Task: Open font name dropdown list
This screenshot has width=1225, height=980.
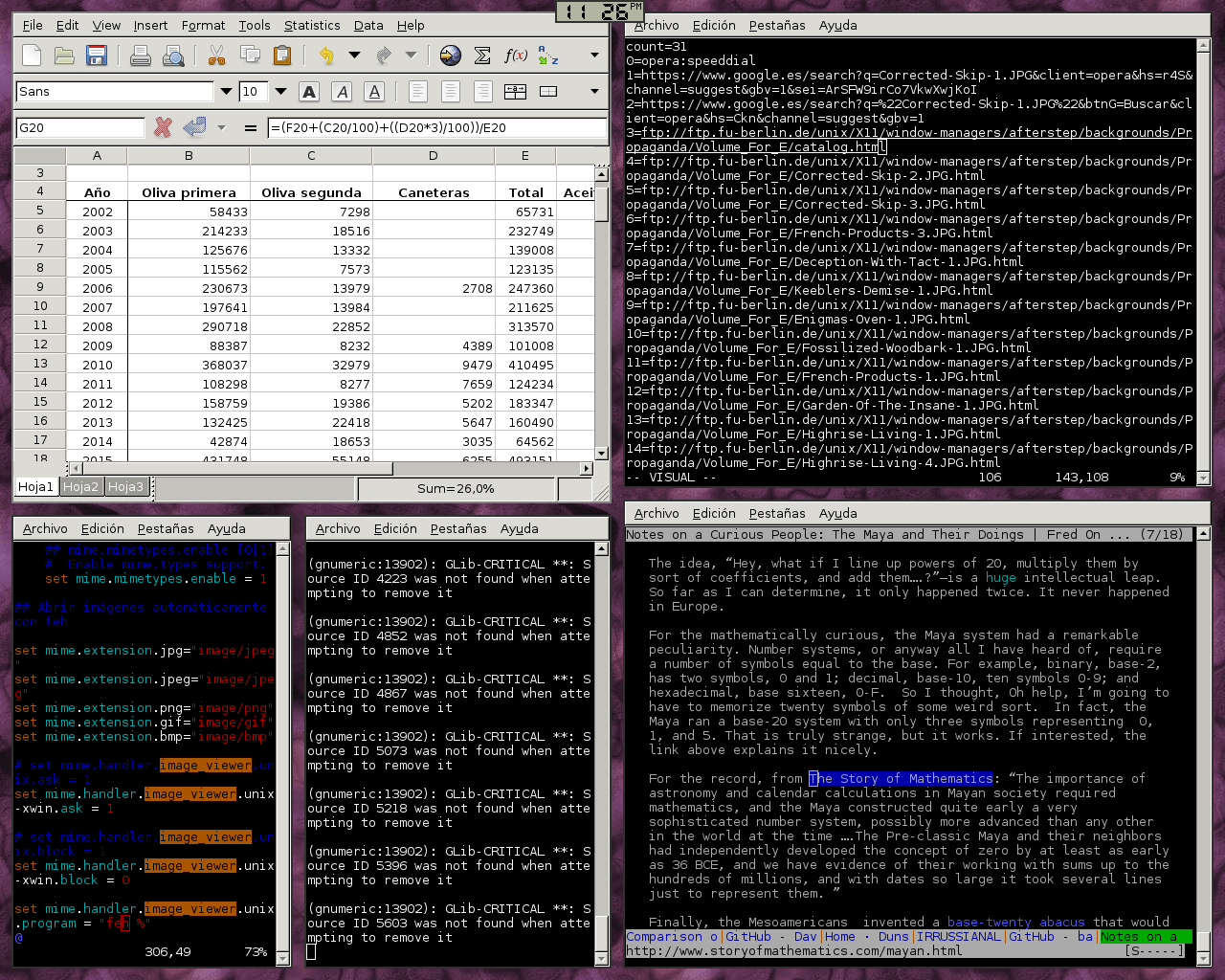Action: pos(226,92)
